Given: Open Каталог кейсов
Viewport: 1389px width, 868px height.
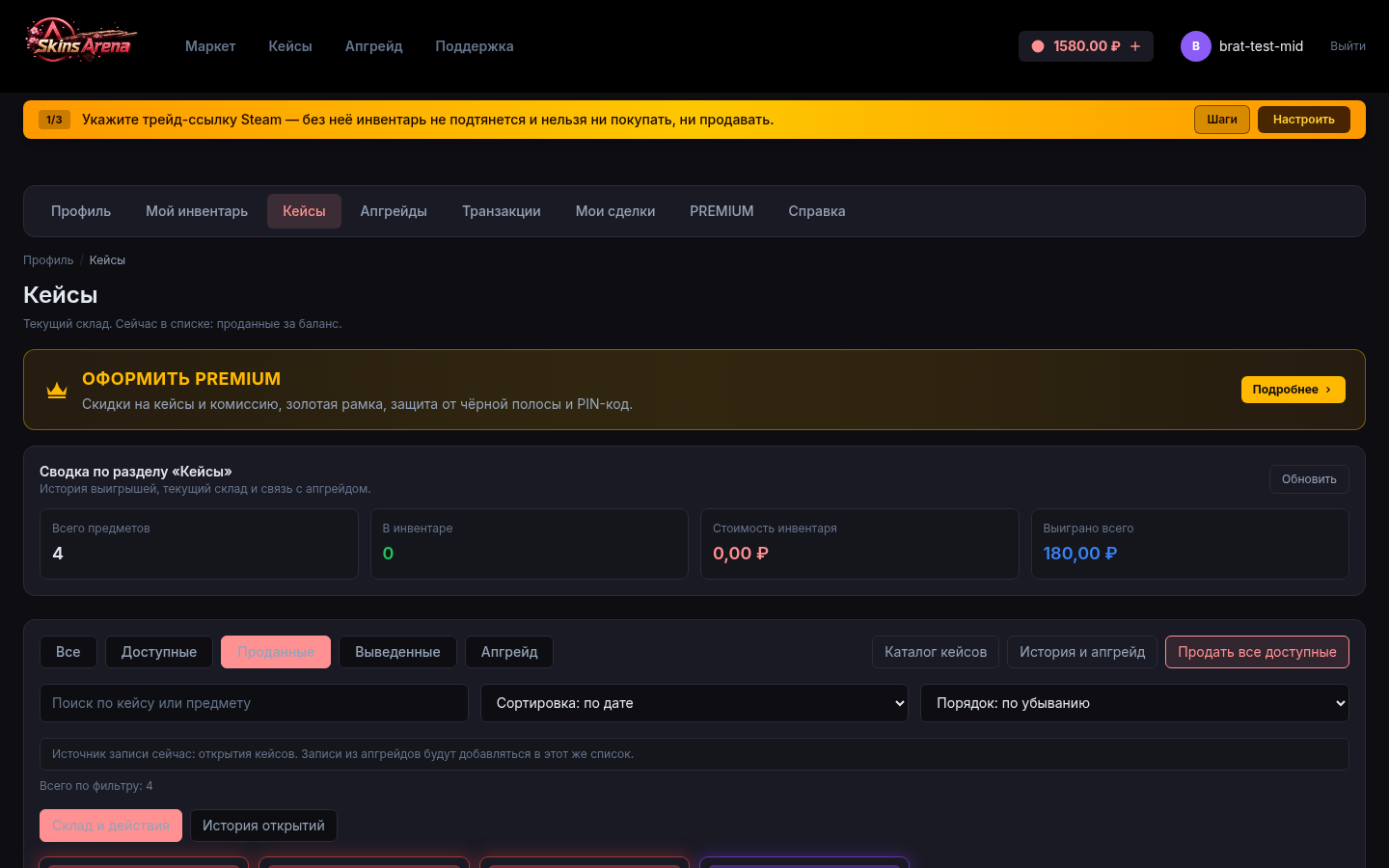Looking at the screenshot, I should (936, 652).
